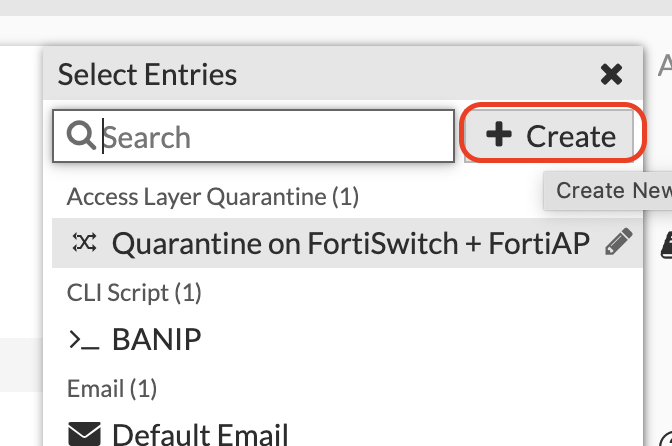Image resolution: width=672 pixels, height=446 pixels.
Task: Close the Select Entries panel
Action: [611, 75]
